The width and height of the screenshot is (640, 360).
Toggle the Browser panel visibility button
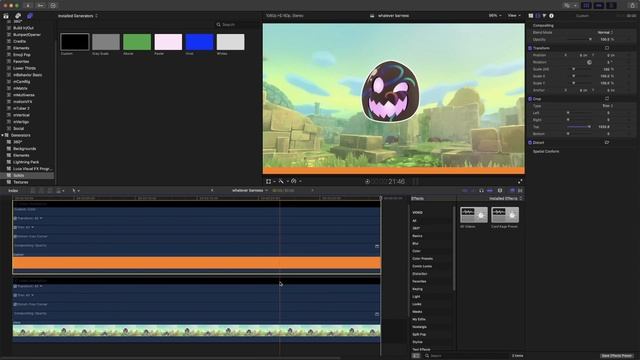pyautogui.click(x=586, y=5)
